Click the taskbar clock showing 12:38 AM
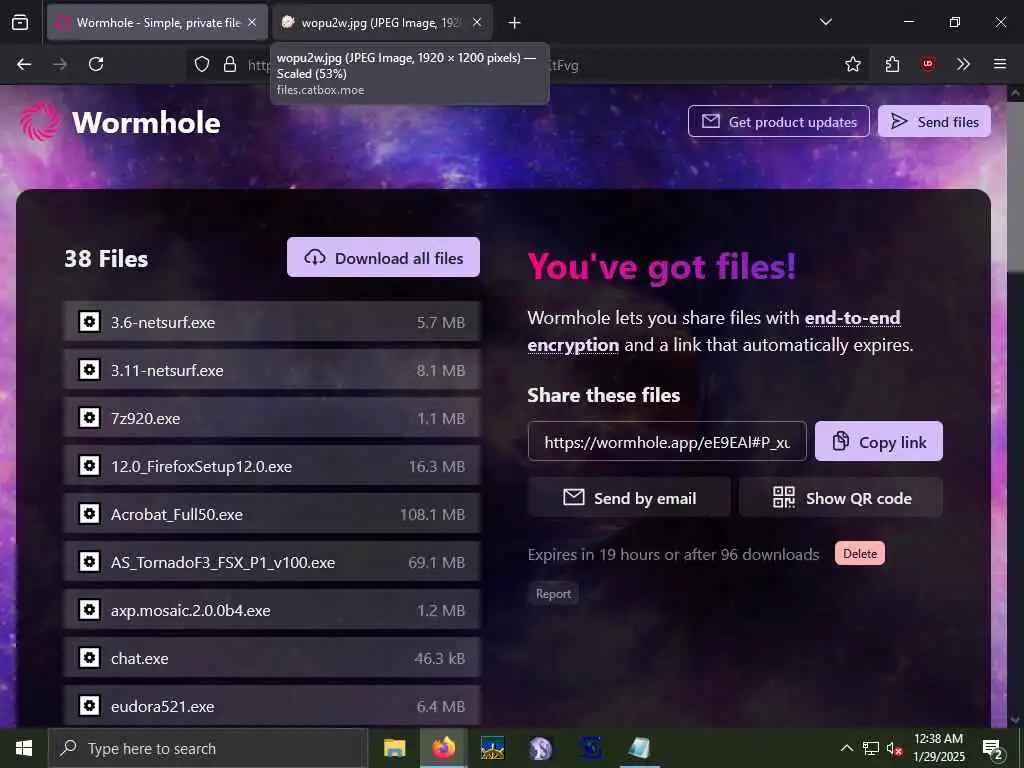Screen dimensions: 1024x768 [x=938, y=748]
